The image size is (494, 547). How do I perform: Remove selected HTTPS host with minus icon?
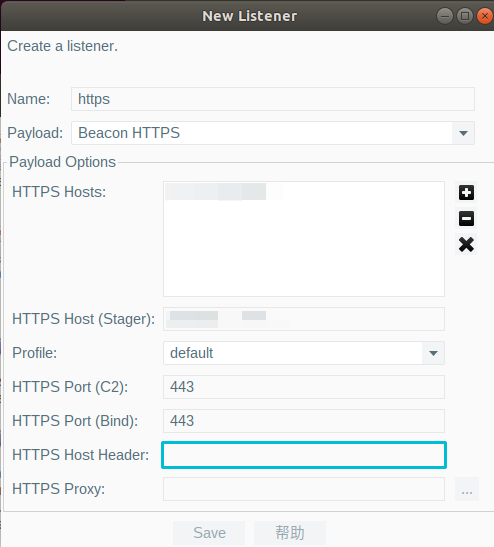click(x=466, y=218)
